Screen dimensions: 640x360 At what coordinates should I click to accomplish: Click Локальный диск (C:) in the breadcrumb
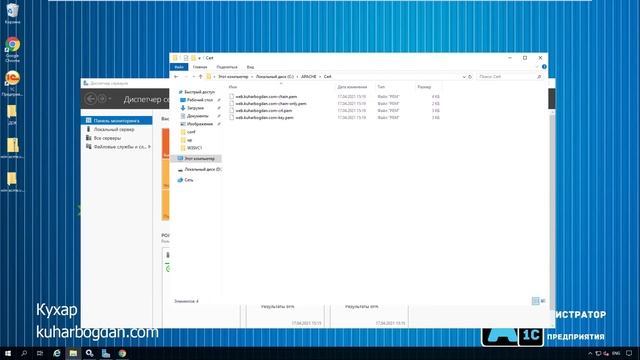click(275, 77)
